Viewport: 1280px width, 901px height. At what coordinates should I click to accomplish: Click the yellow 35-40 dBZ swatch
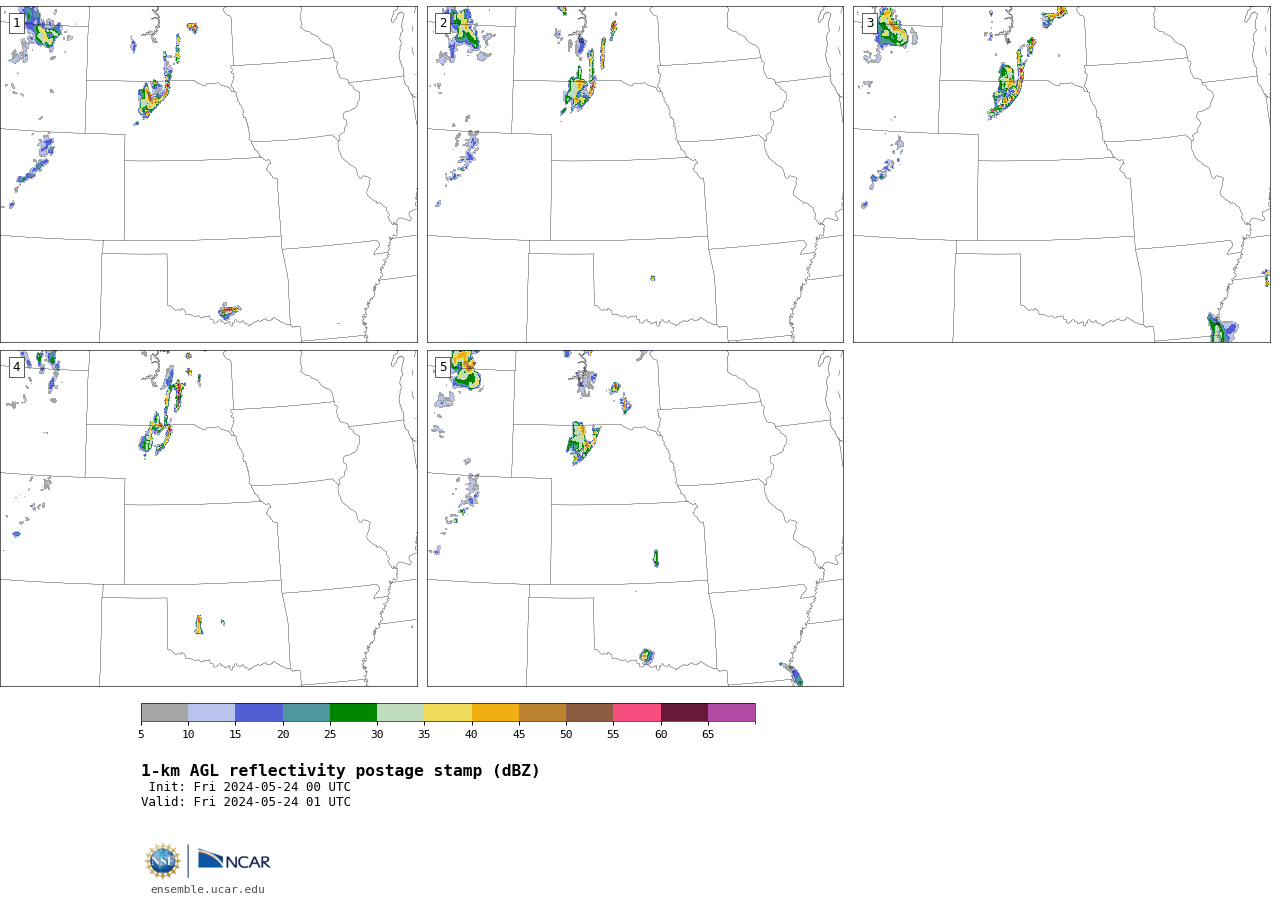coord(448,713)
